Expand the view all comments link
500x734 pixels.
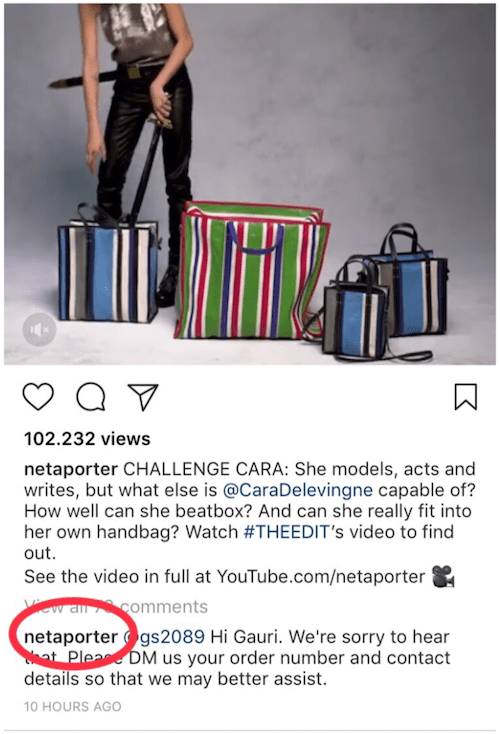click(x=116, y=607)
